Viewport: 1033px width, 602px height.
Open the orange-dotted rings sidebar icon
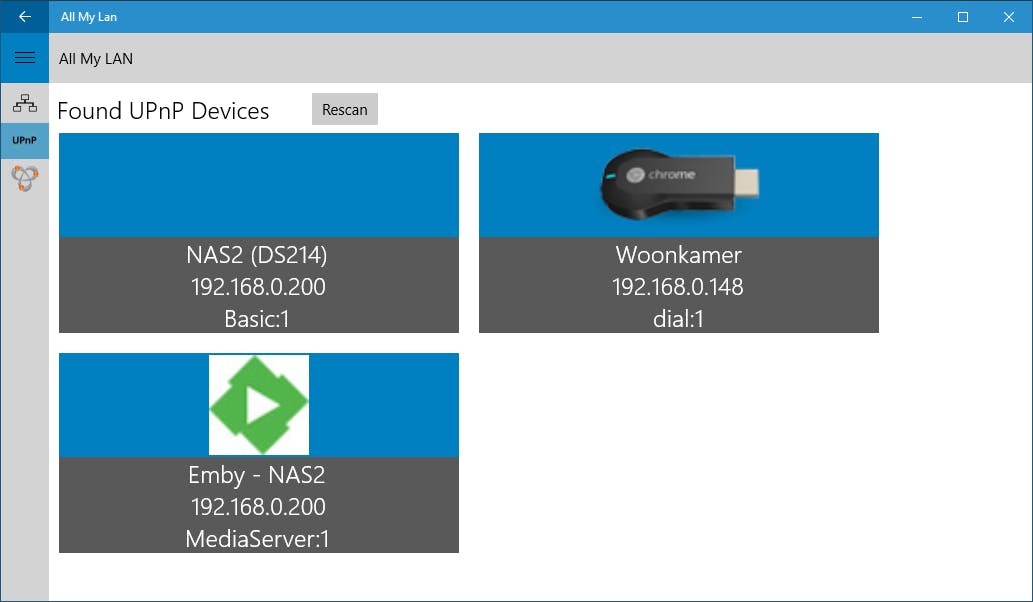coord(25,179)
